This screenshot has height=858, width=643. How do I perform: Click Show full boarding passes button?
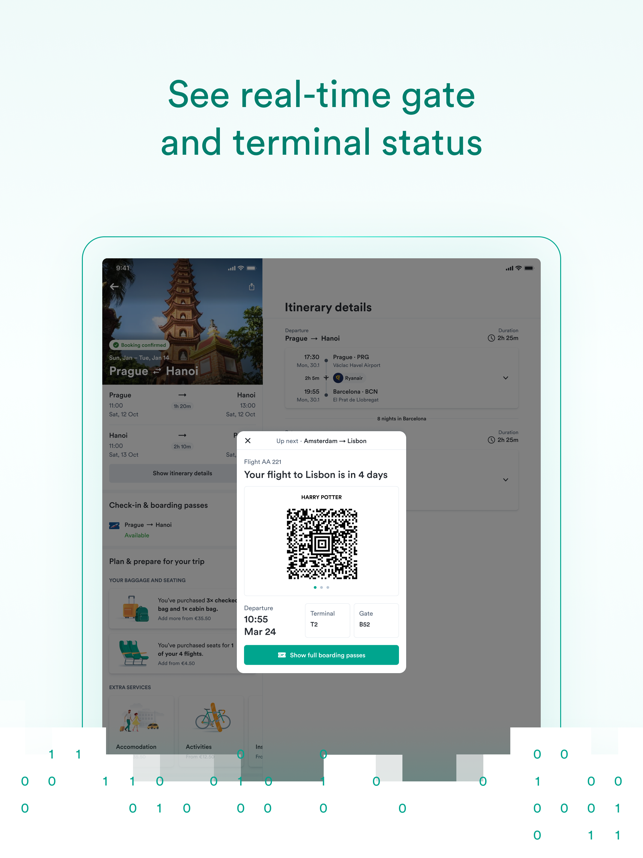coord(321,655)
